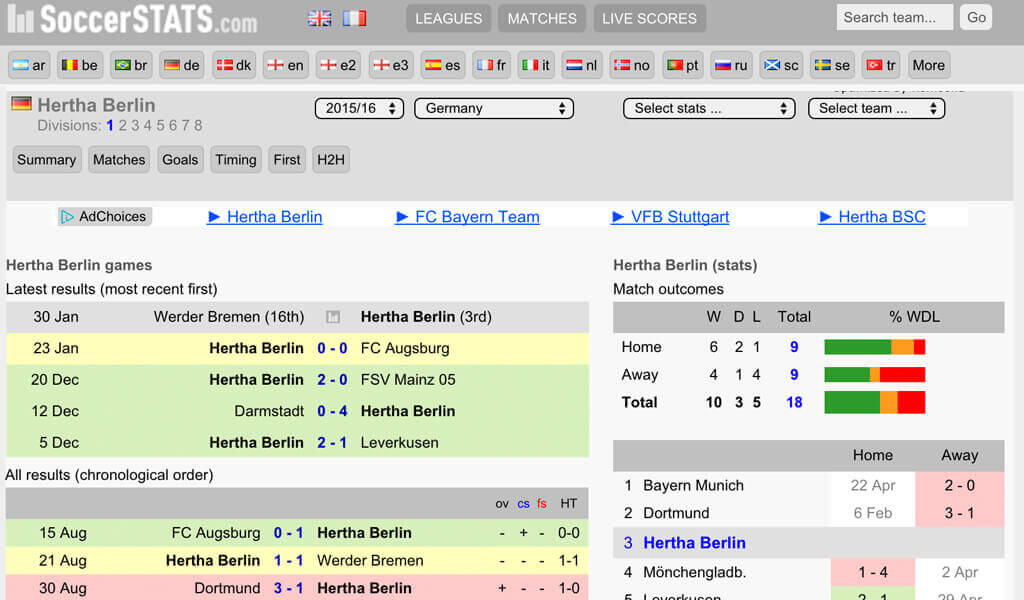
Task: Follow the FC Bayern Team ad link
Action: [x=468, y=217]
